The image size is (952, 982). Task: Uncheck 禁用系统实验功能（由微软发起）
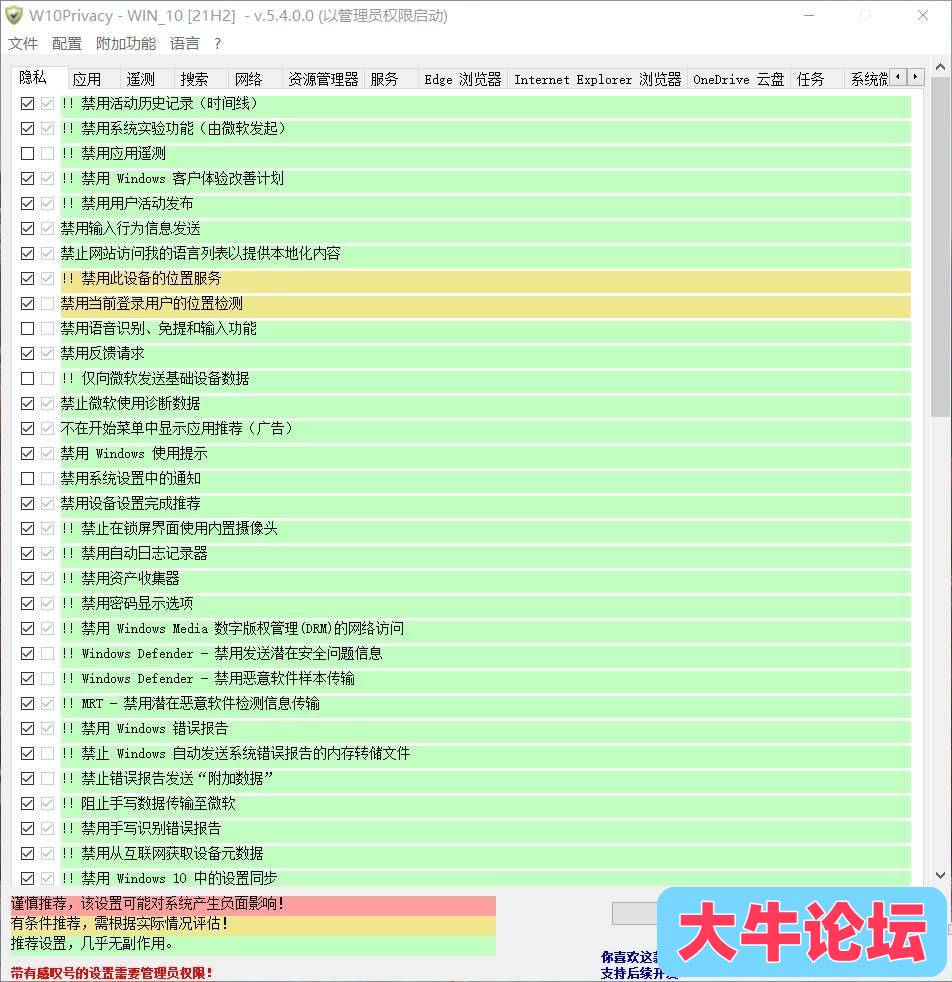point(28,128)
